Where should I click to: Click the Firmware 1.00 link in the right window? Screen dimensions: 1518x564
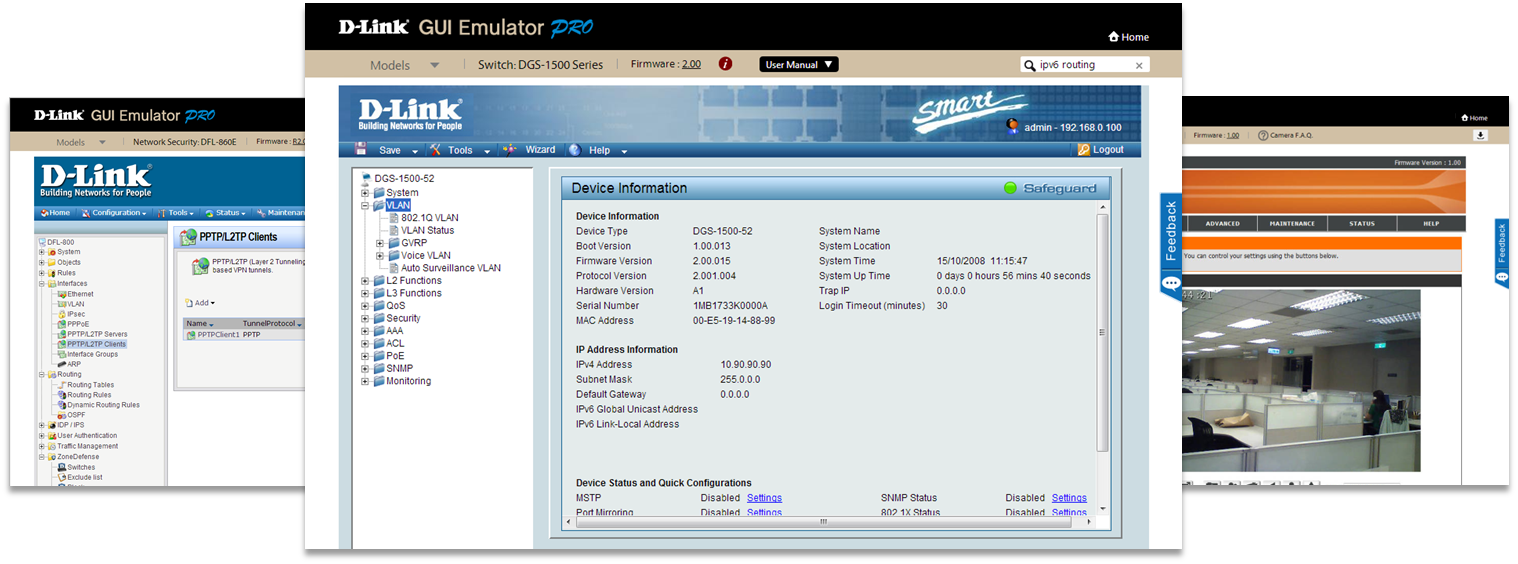click(x=1232, y=135)
